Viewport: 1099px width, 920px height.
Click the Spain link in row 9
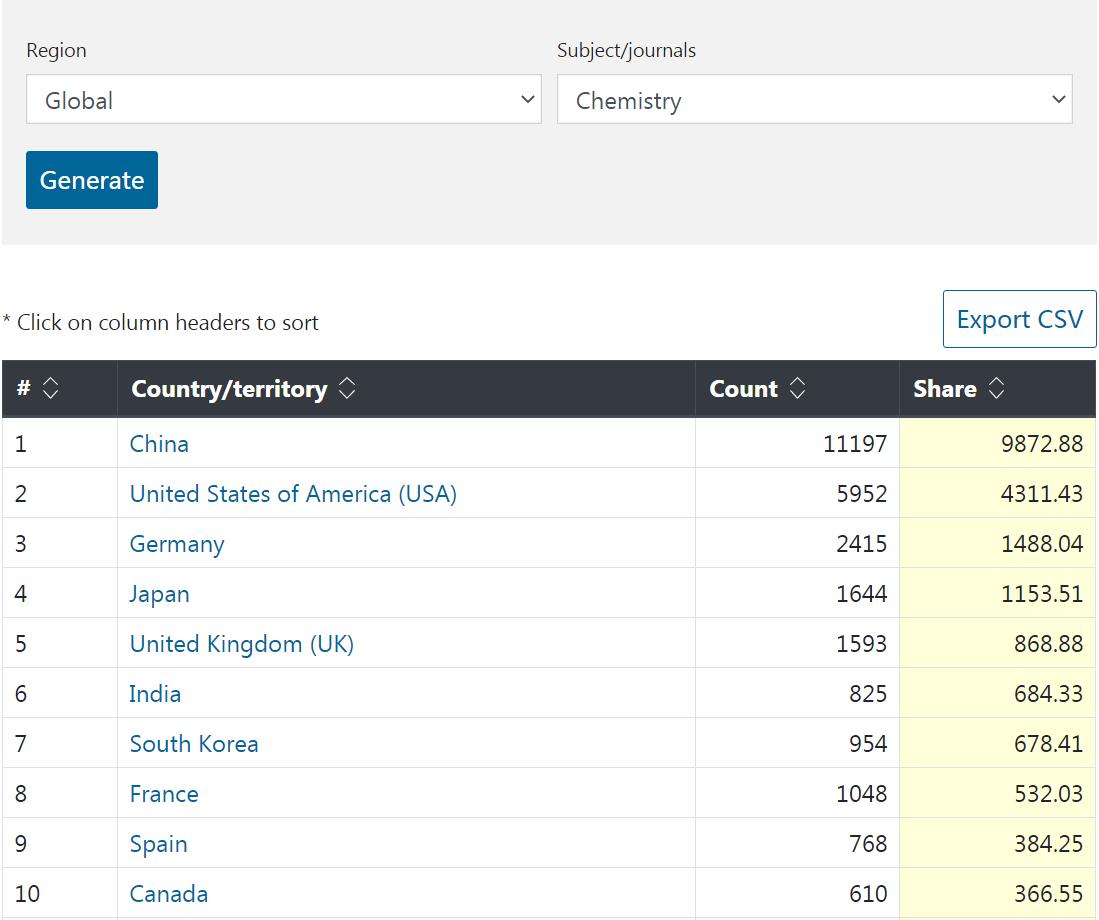pyautogui.click(x=158, y=844)
